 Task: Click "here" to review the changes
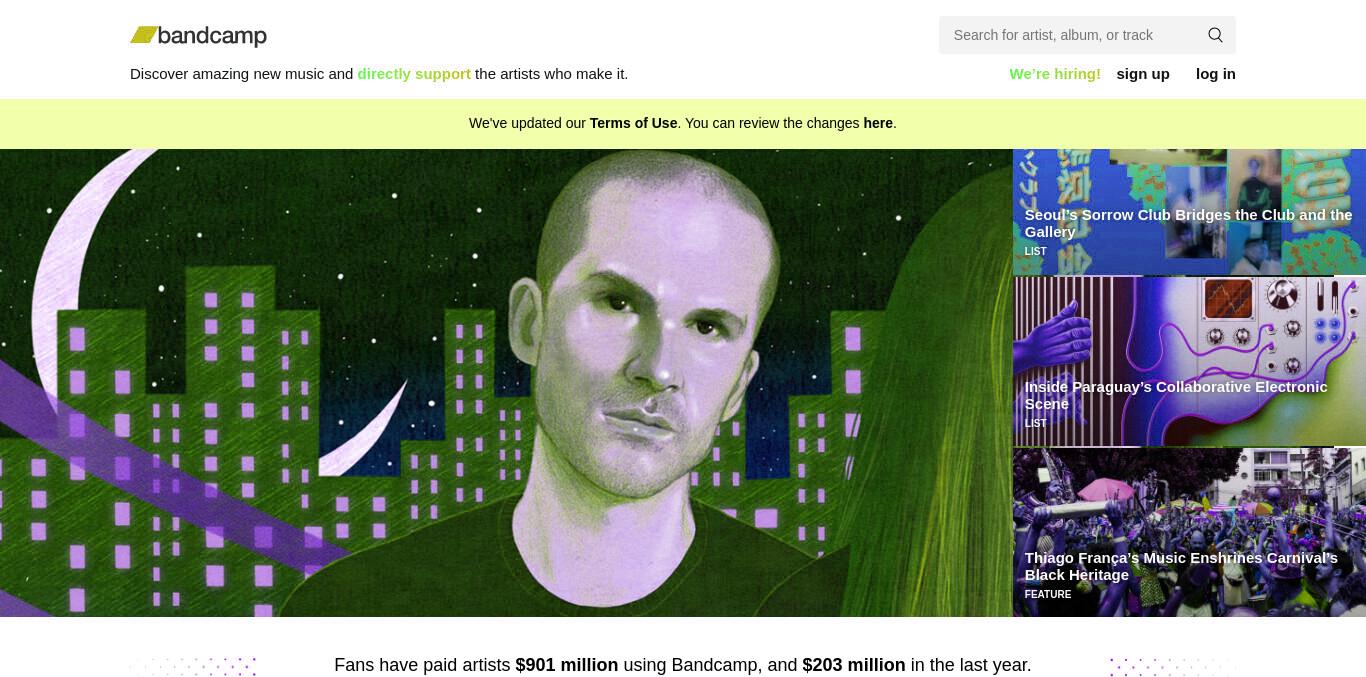pos(878,123)
